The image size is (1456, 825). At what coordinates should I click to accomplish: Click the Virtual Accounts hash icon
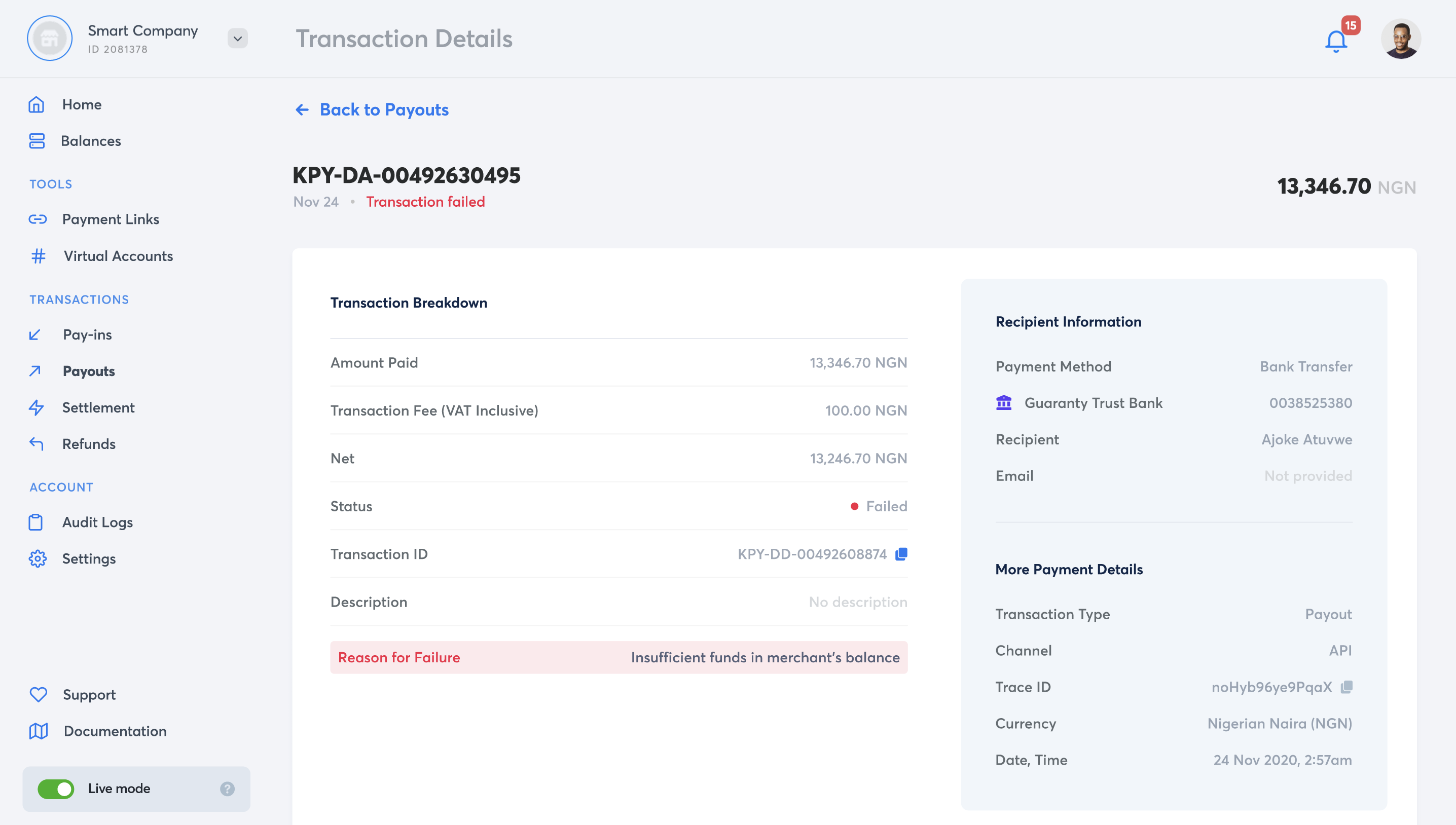click(38, 256)
